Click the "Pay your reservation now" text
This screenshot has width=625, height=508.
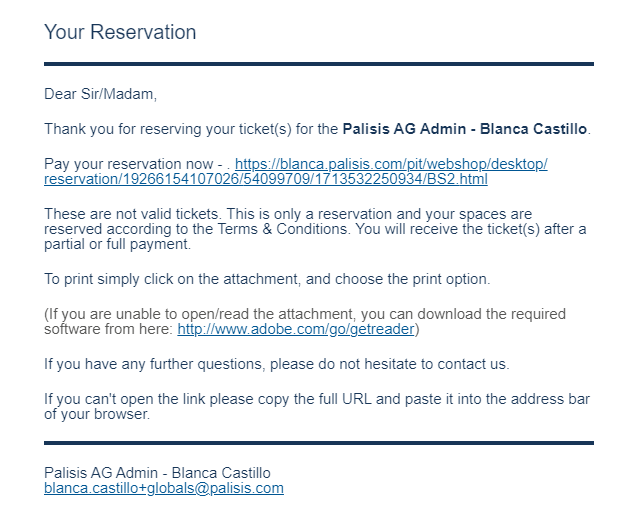128,164
